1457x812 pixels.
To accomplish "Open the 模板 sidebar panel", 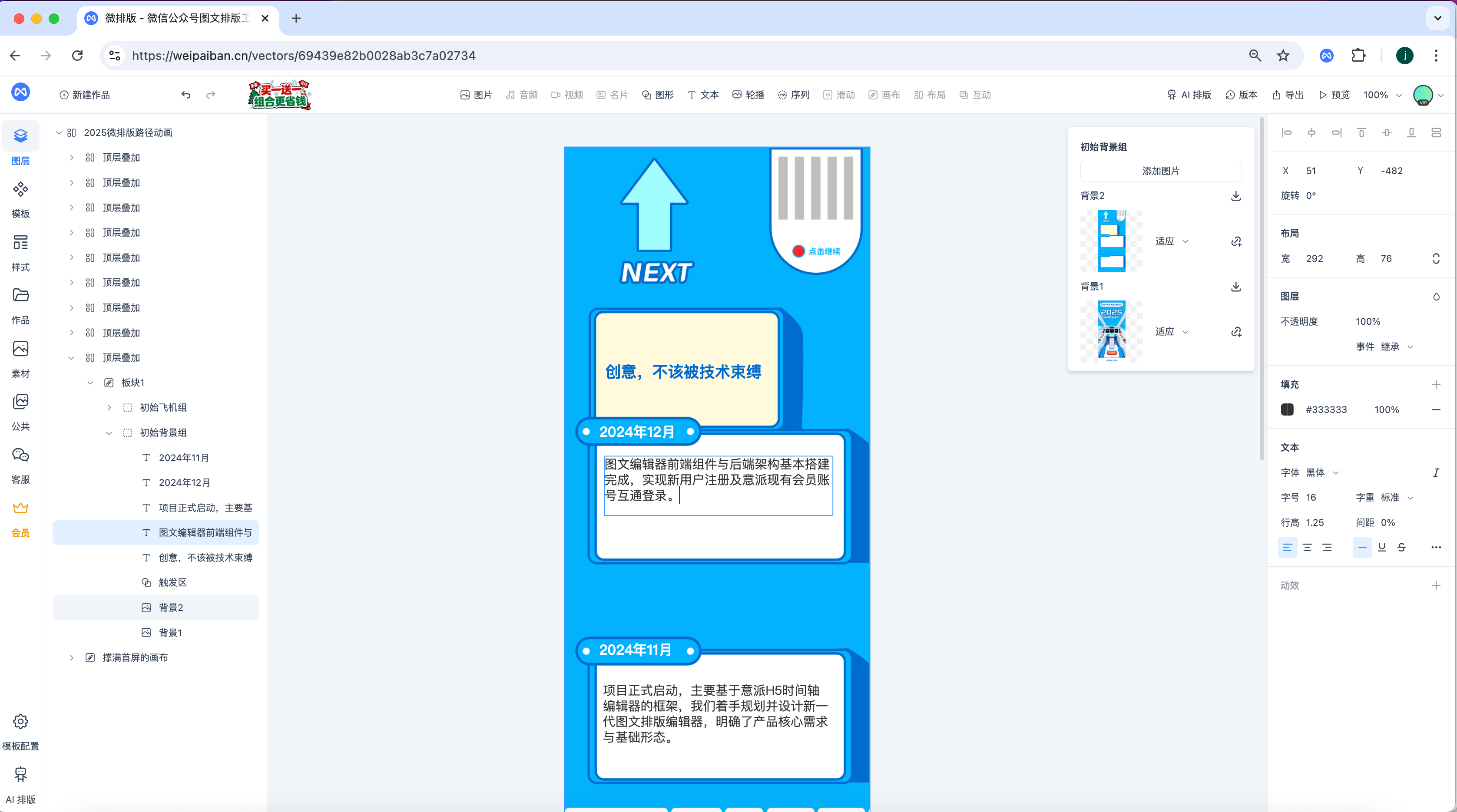I will point(20,199).
